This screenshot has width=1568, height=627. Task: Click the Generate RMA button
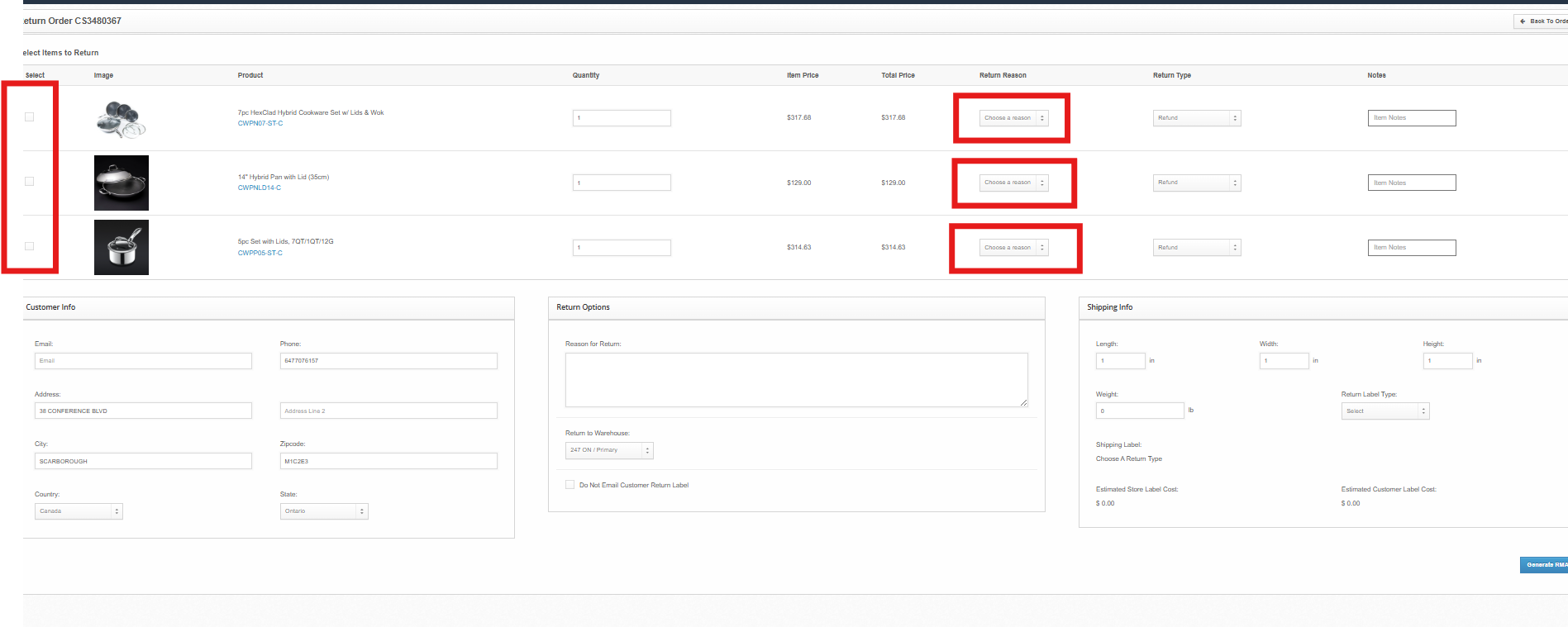click(1544, 565)
